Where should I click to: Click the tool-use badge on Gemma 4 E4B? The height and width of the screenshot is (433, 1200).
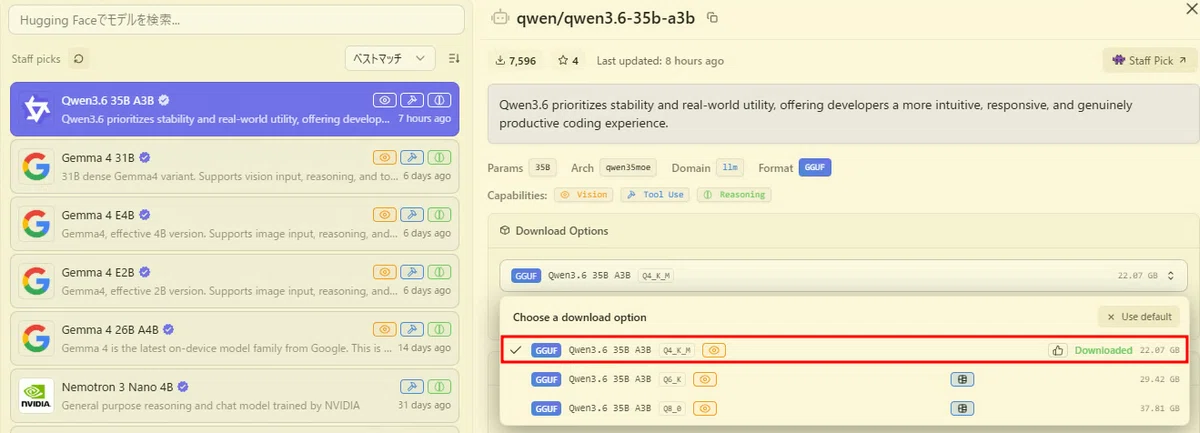[x=412, y=214]
